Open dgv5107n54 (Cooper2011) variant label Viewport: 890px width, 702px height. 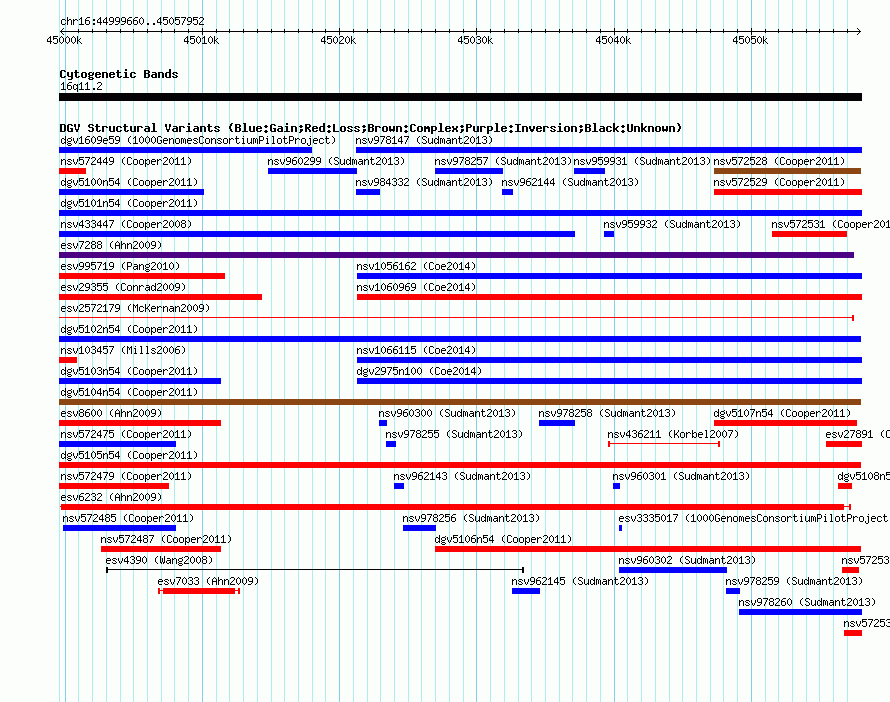tap(782, 413)
